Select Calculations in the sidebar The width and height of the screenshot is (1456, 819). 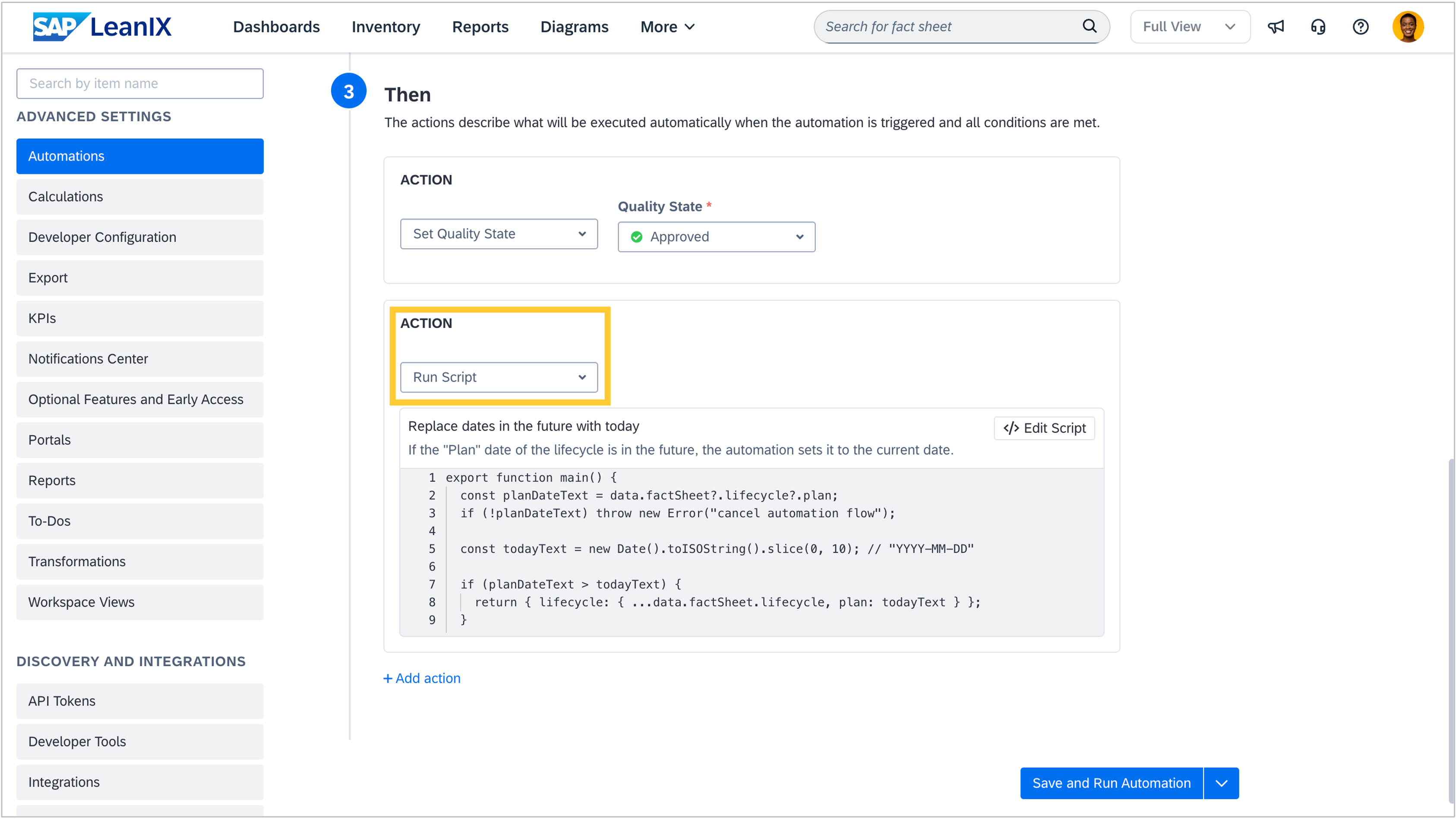139,197
